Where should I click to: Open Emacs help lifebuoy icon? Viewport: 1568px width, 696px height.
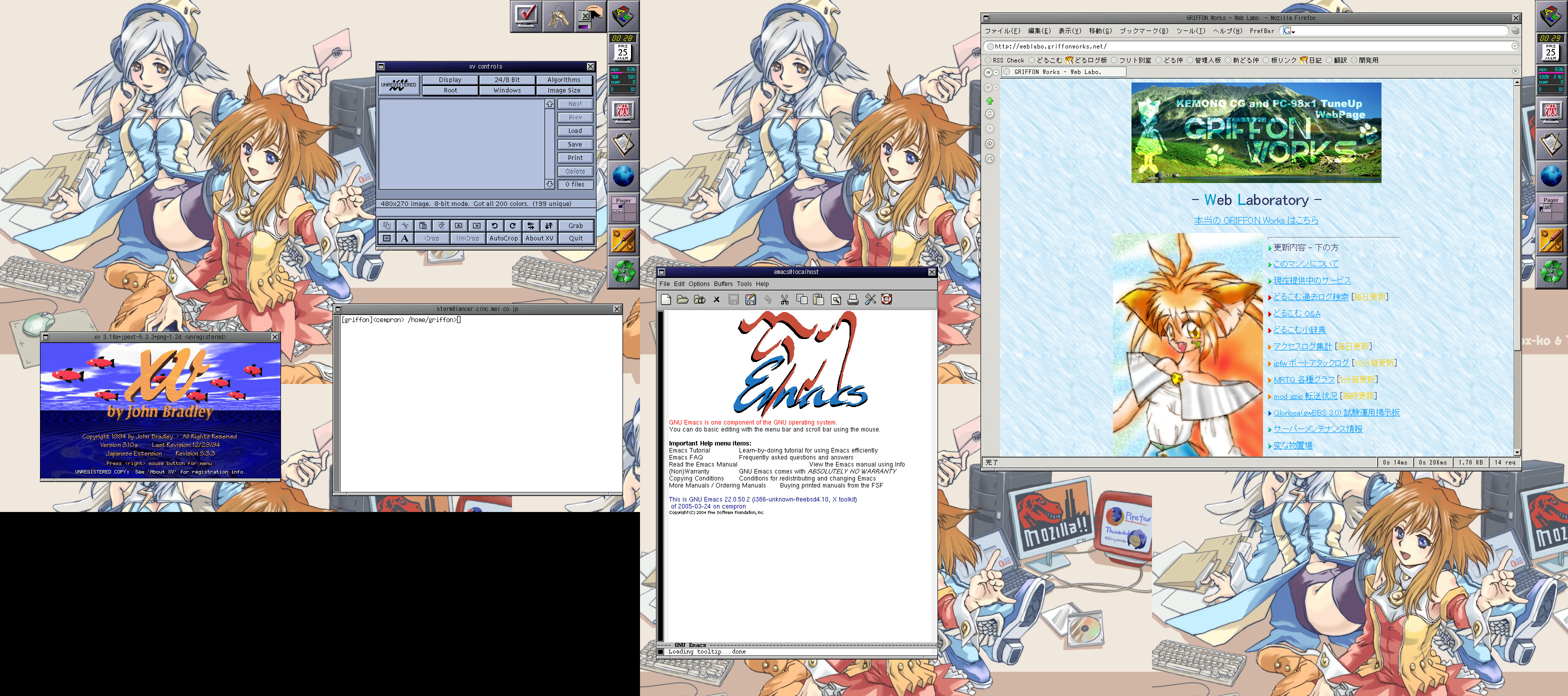[887, 299]
